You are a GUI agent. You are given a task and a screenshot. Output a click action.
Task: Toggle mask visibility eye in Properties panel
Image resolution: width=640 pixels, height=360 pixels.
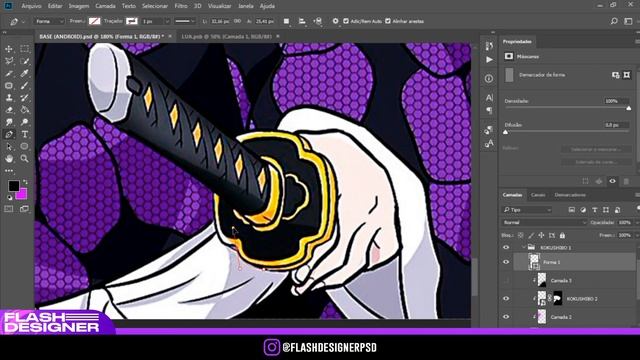pos(612,181)
